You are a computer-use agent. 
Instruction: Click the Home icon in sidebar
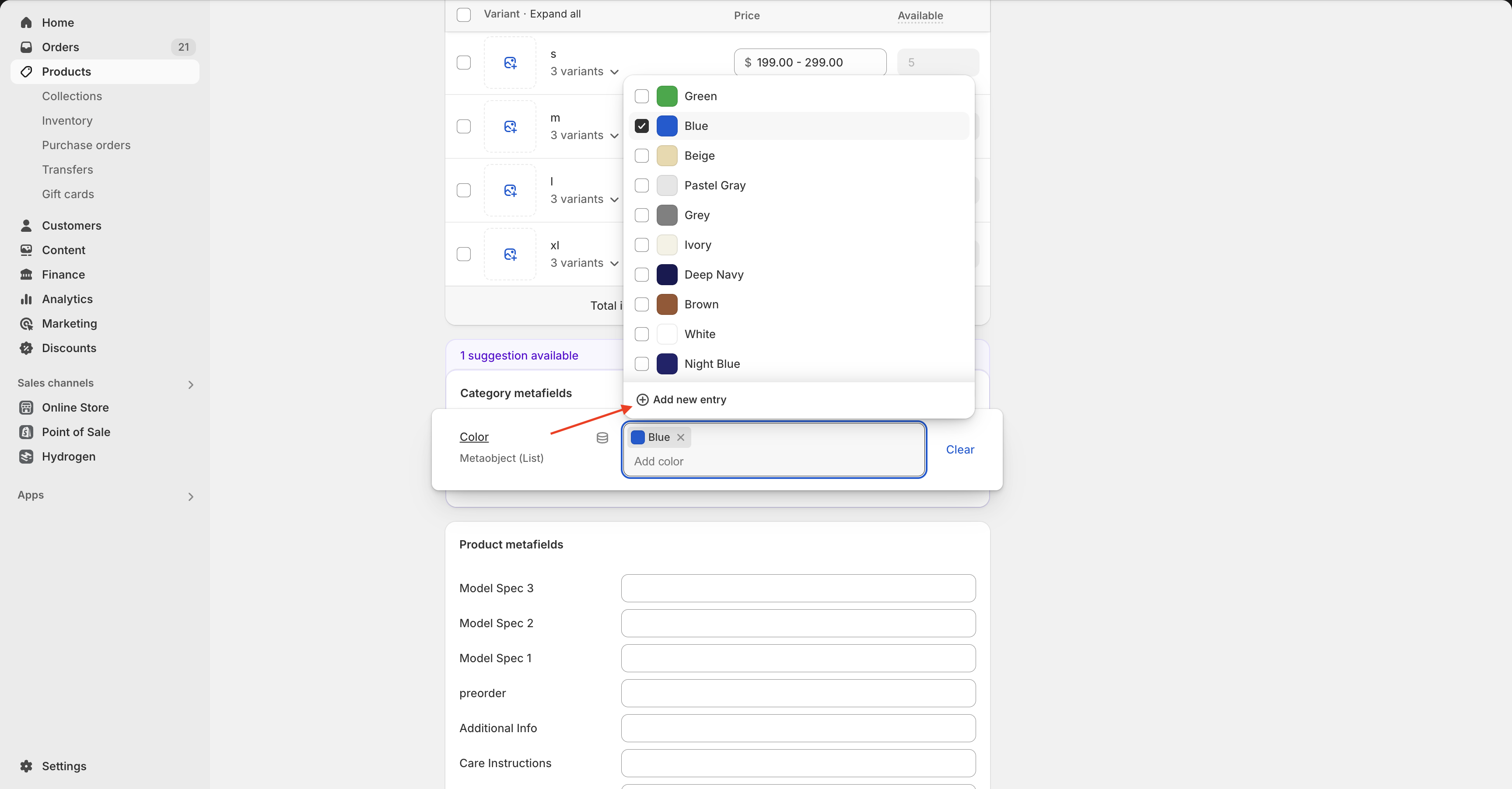point(26,22)
